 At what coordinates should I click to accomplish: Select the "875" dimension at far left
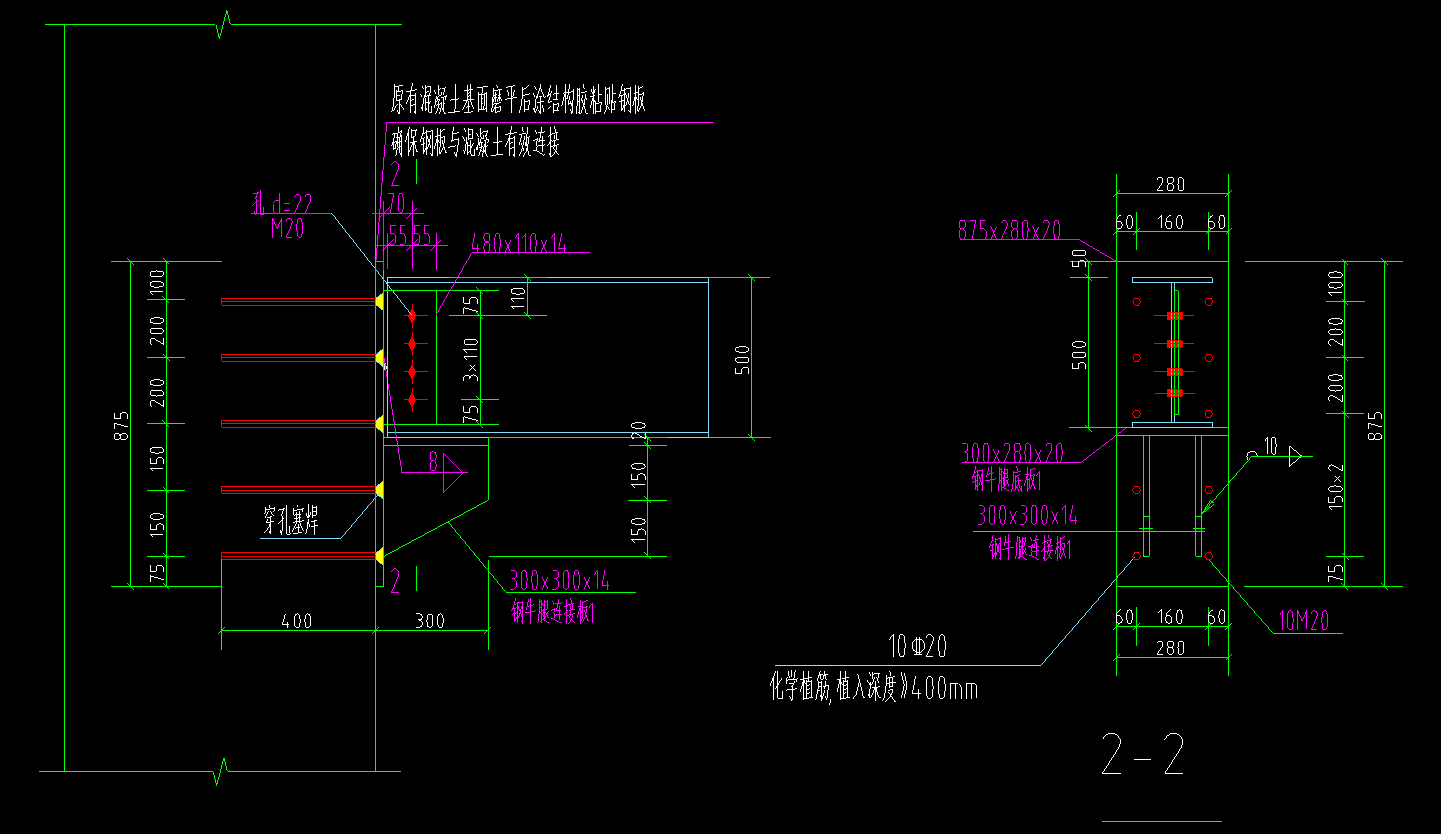coord(121,425)
